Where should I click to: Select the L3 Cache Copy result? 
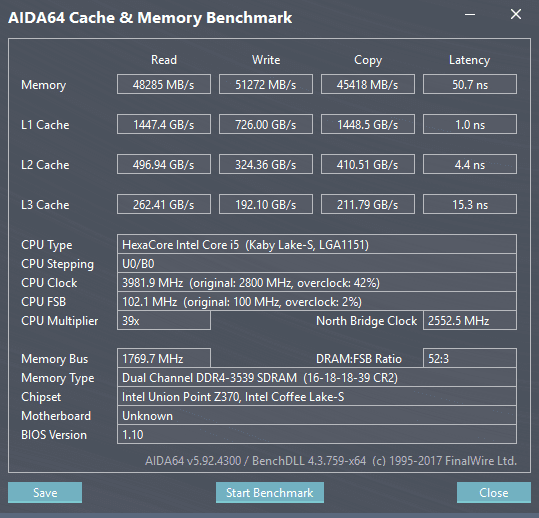tap(368, 204)
